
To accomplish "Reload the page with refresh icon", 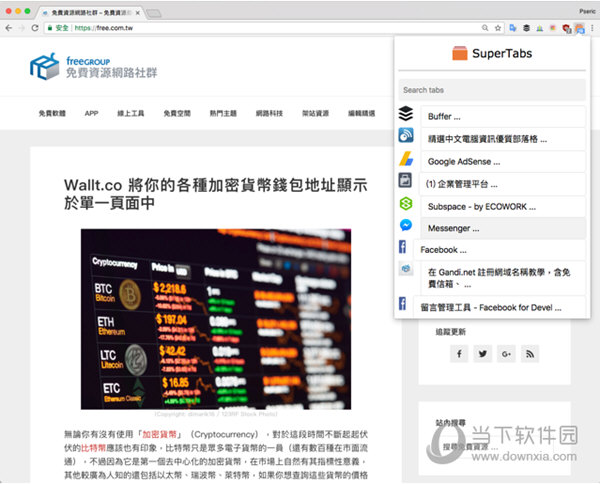I will pos(35,28).
